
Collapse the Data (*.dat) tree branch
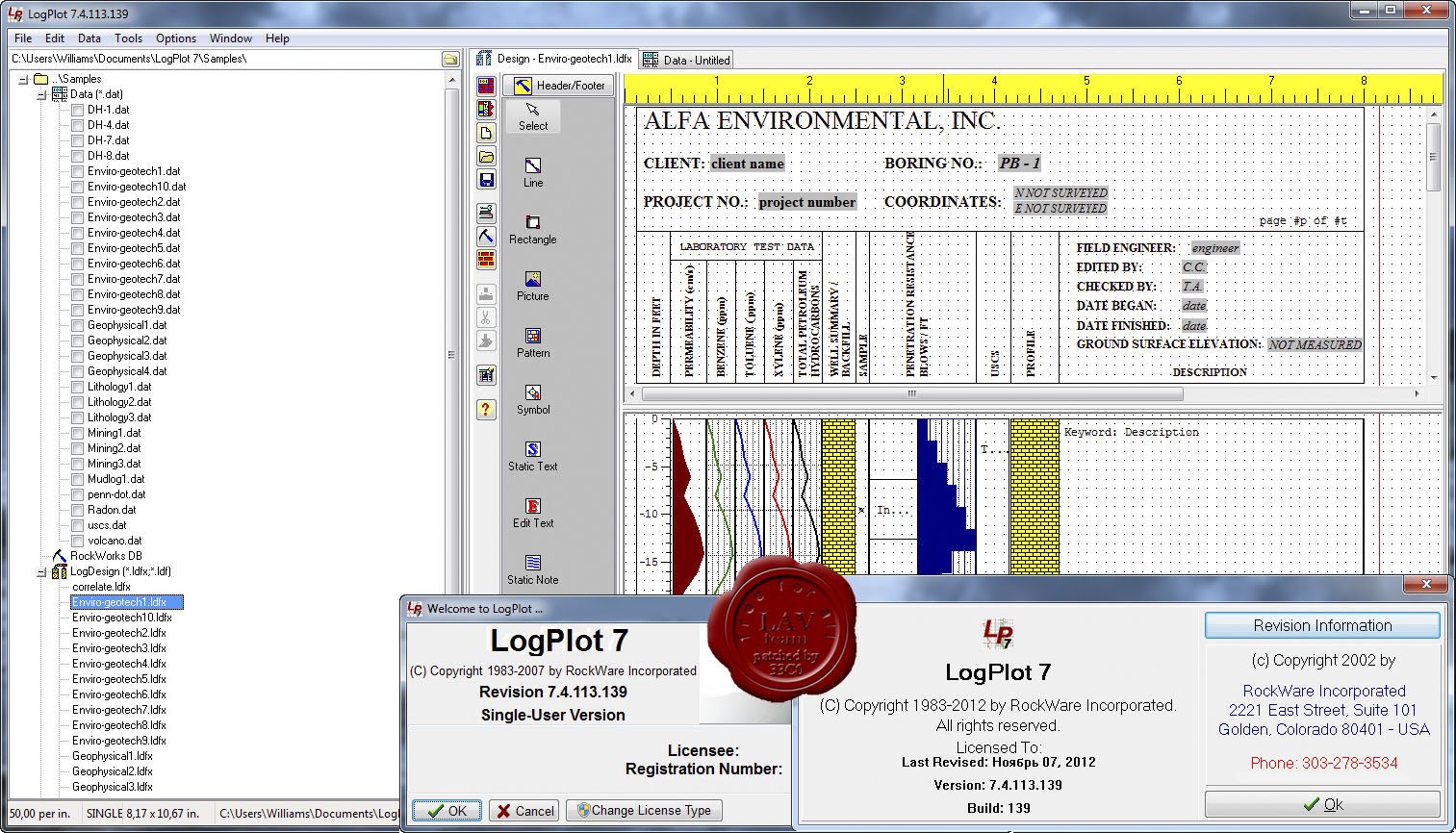click(x=41, y=94)
